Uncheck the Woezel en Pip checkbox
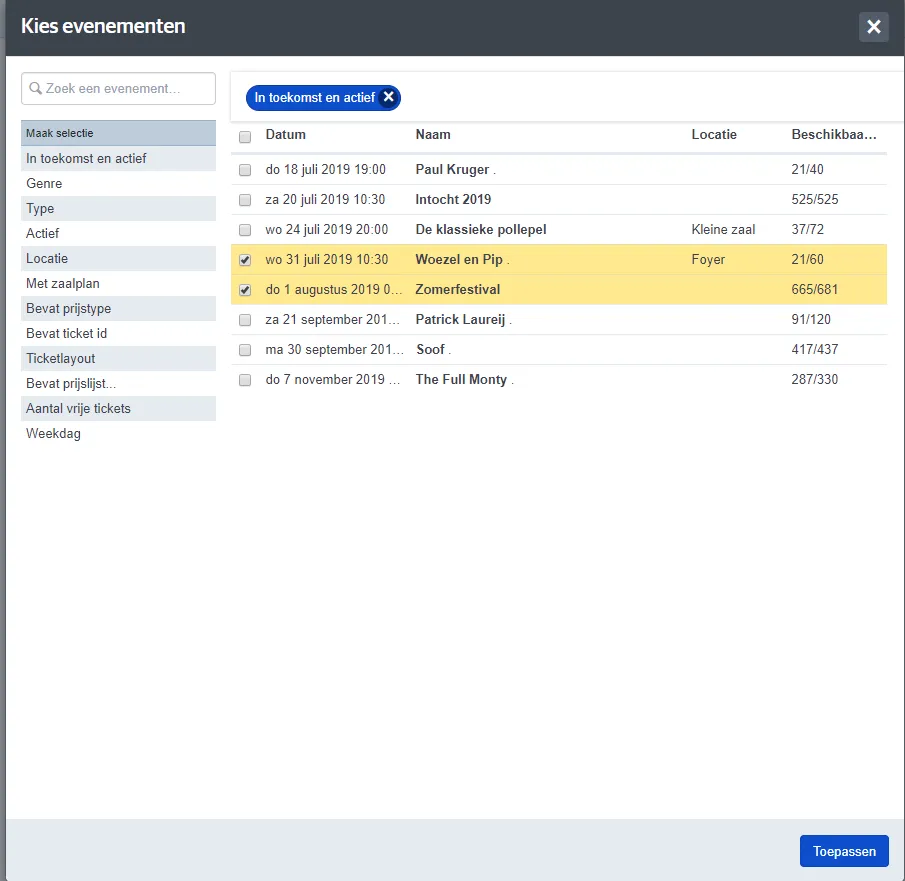This screenshot has width=905, height=881. point(245,260)
